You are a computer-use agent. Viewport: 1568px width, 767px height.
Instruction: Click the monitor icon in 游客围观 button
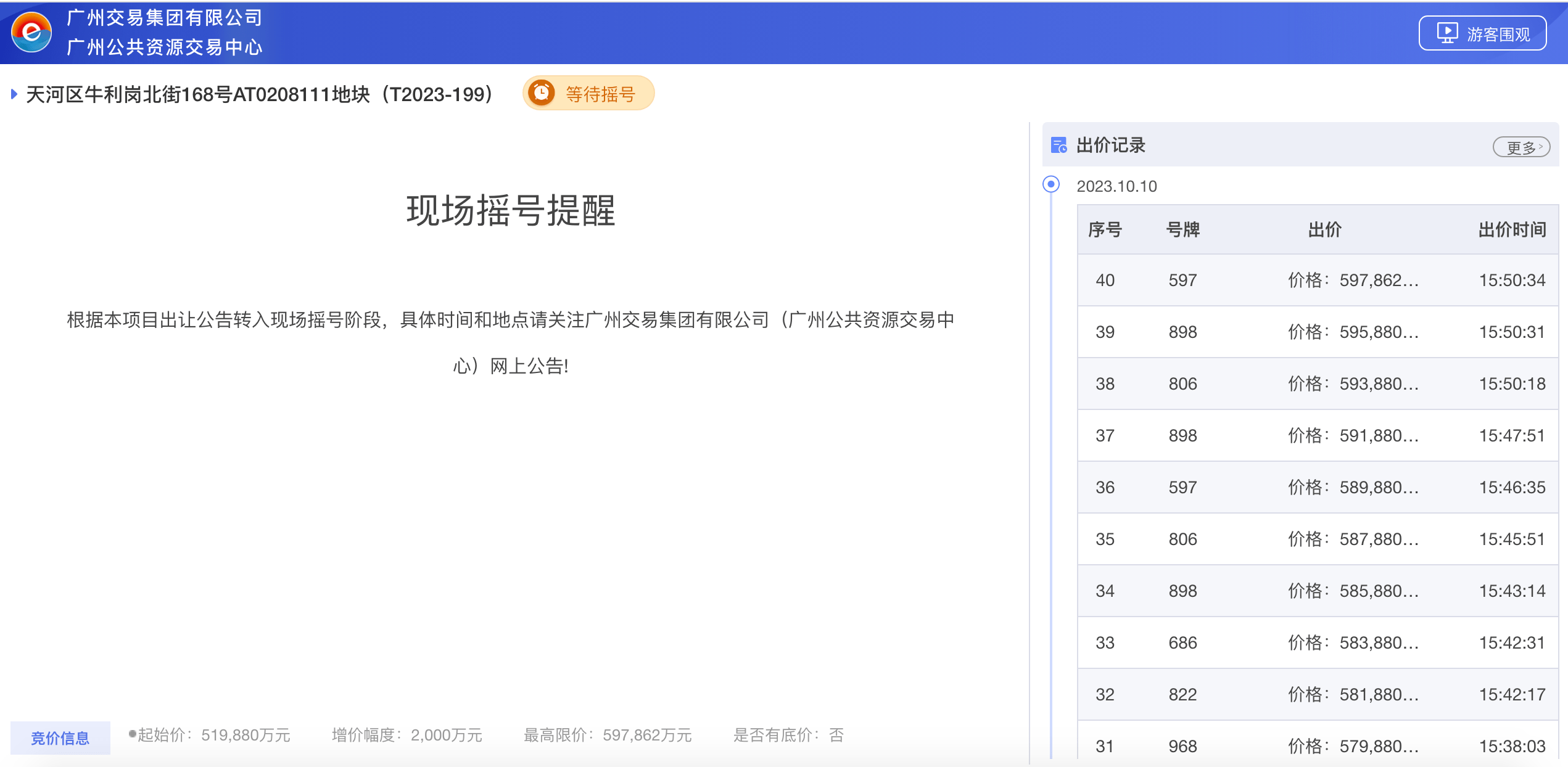(x=1447, y=33)
